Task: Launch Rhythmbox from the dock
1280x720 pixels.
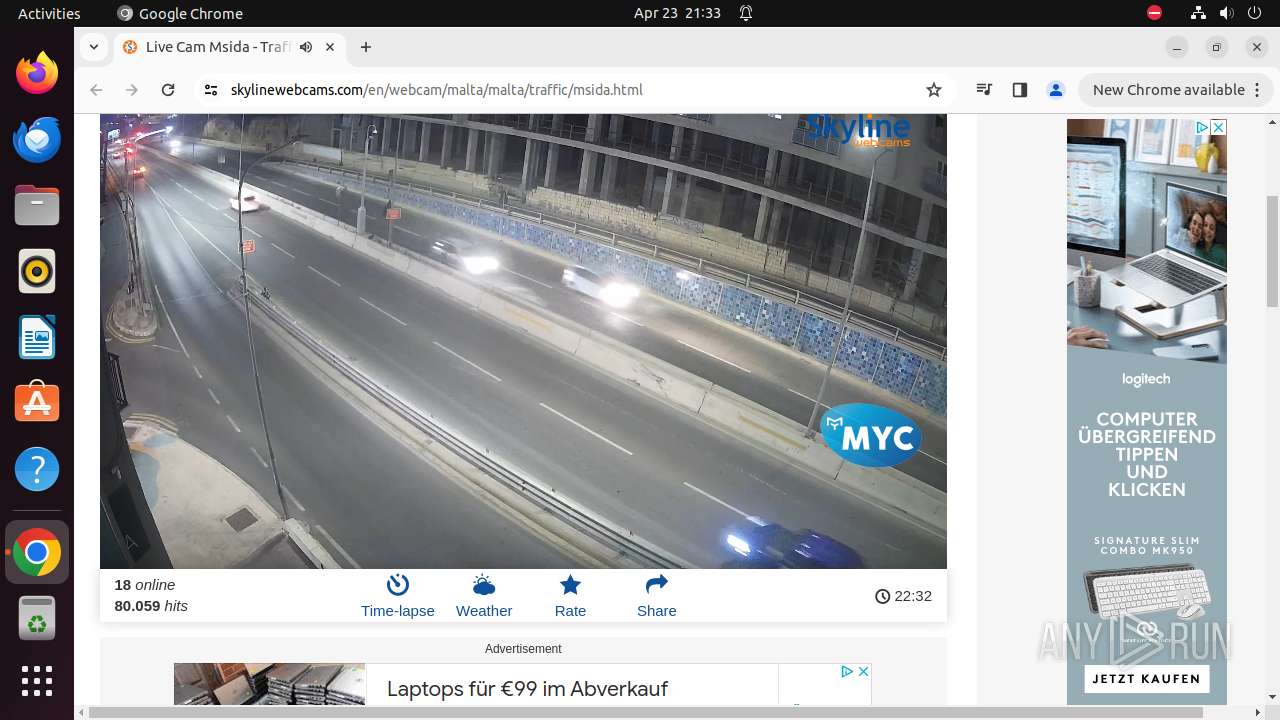Action: [37, 271]
